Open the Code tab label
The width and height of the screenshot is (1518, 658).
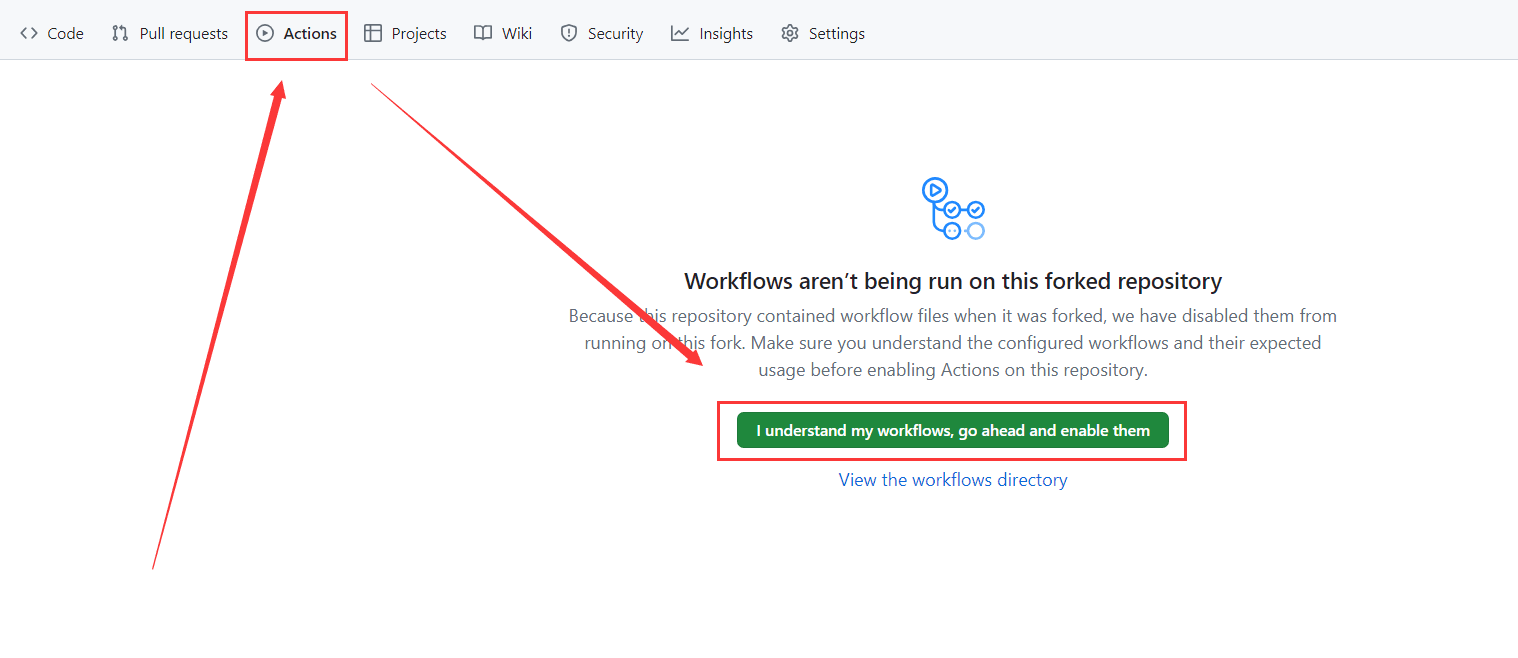point(66,33)
